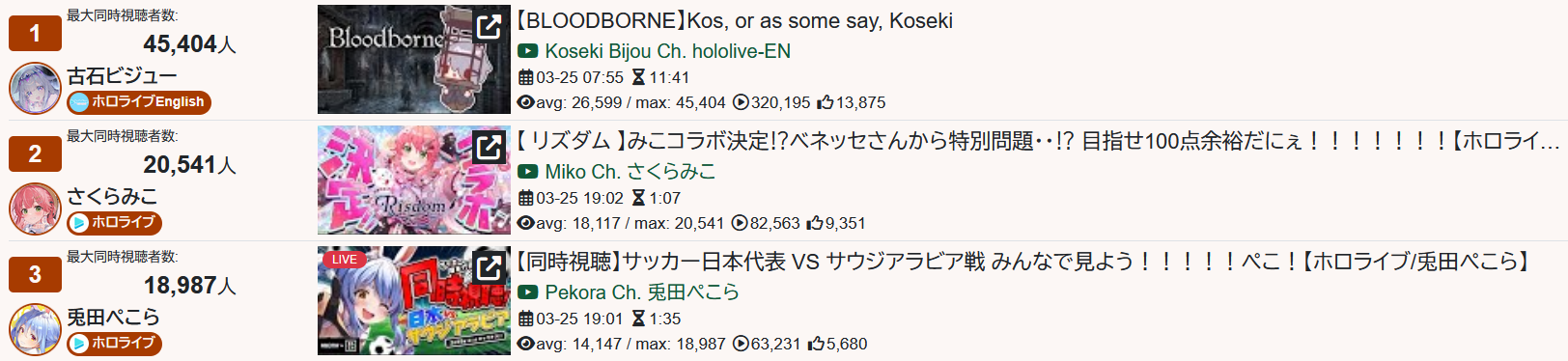Open the BLOODBORNE Kos stream title
This screenshot has height=361, width=1568.
click(x=735, y=20)
